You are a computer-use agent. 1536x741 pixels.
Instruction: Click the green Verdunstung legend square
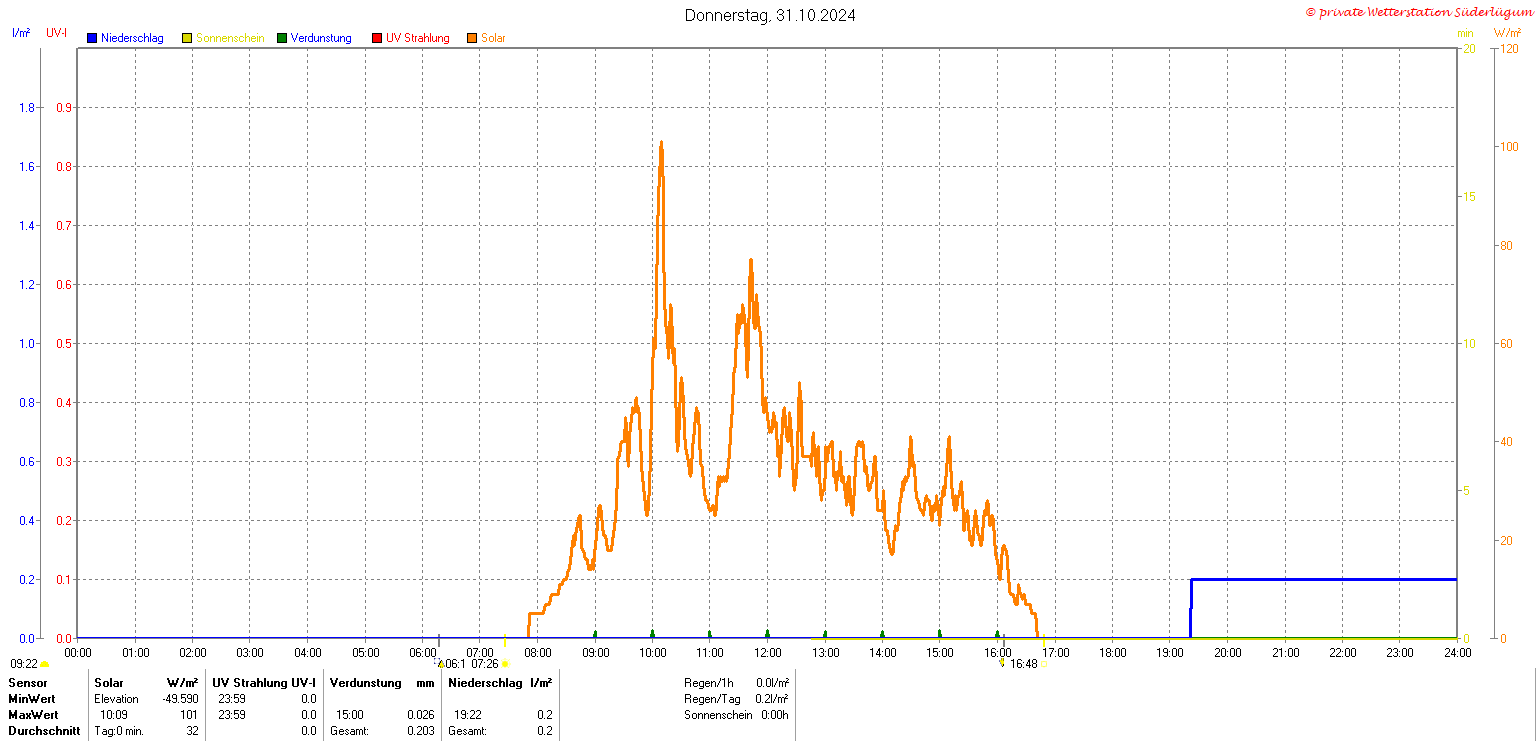pyautogui.click(x=282, y=38)
